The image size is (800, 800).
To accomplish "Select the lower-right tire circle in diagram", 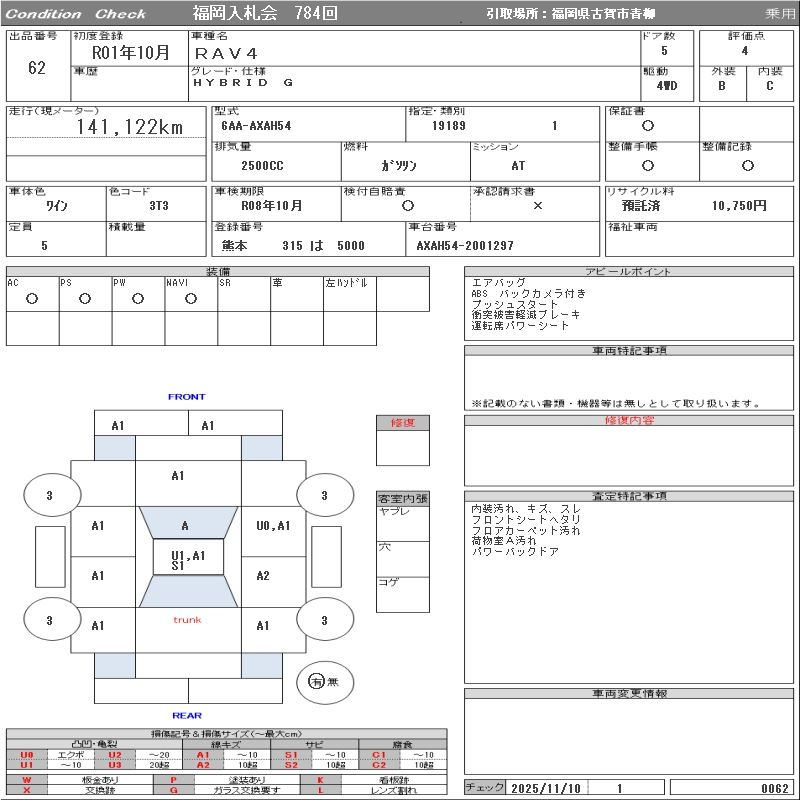I will click(324, 621).
